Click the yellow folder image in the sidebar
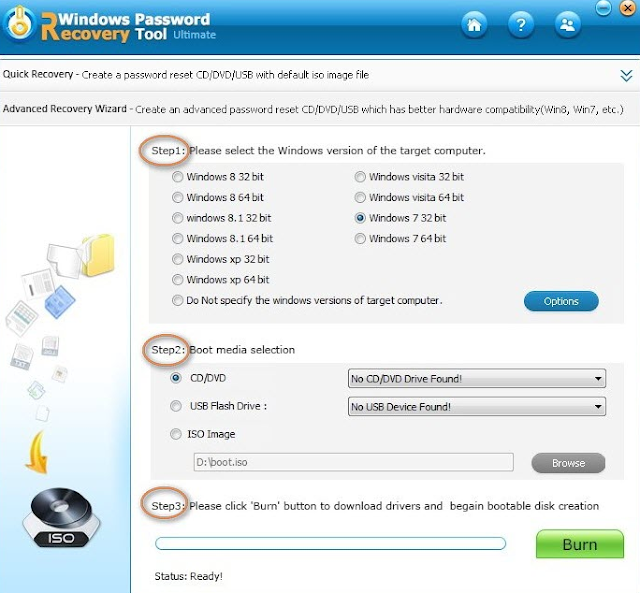 pyautogui.click(x=98, y=255)
